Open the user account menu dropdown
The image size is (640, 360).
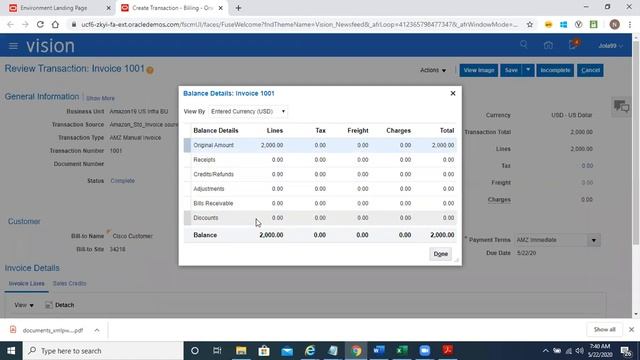coord(611,46)
